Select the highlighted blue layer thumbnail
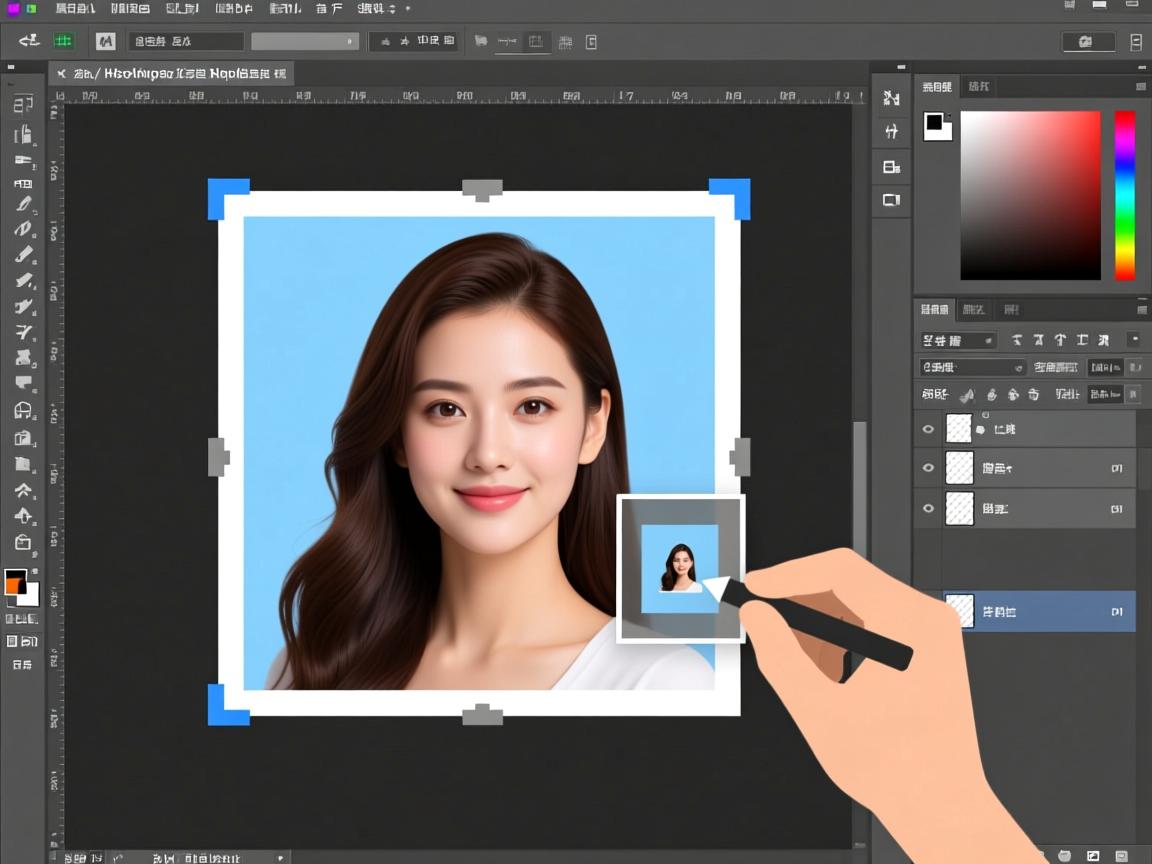This screenshot has height=864, width=1152. click(958, 611)
